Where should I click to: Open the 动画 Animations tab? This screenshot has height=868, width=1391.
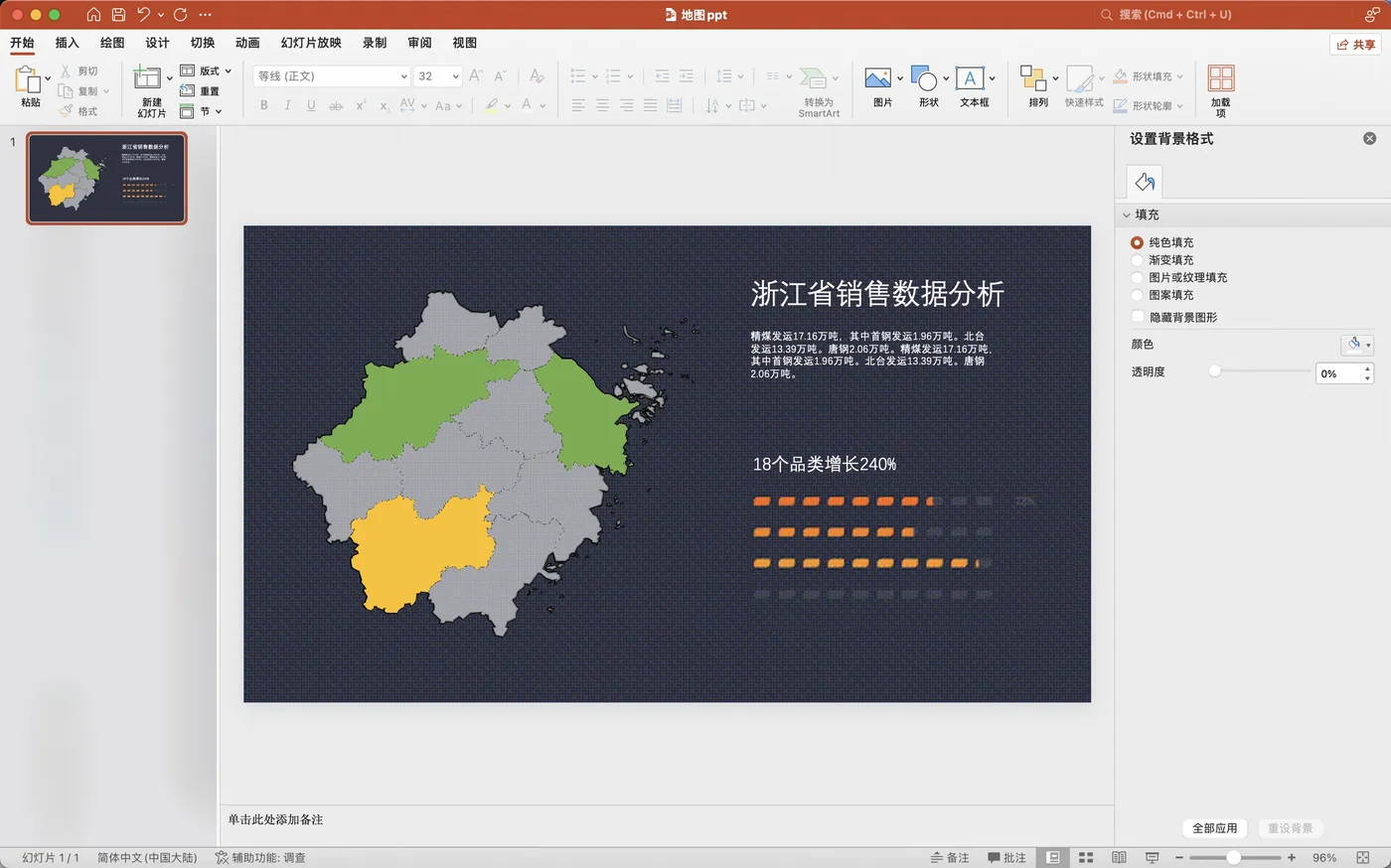[247, 43]
